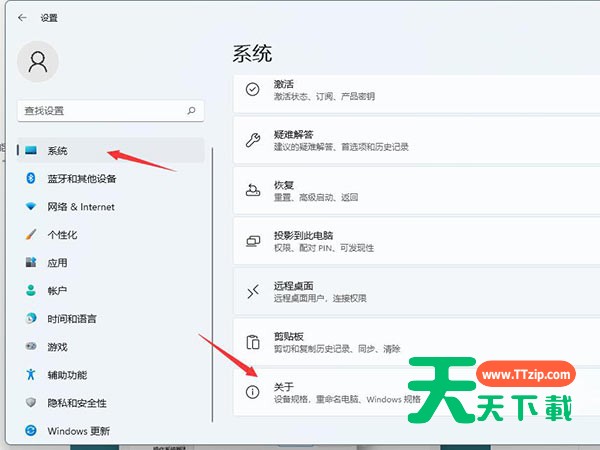
Task: Open the 应用 settings category
Action: (x=57, y=262)
